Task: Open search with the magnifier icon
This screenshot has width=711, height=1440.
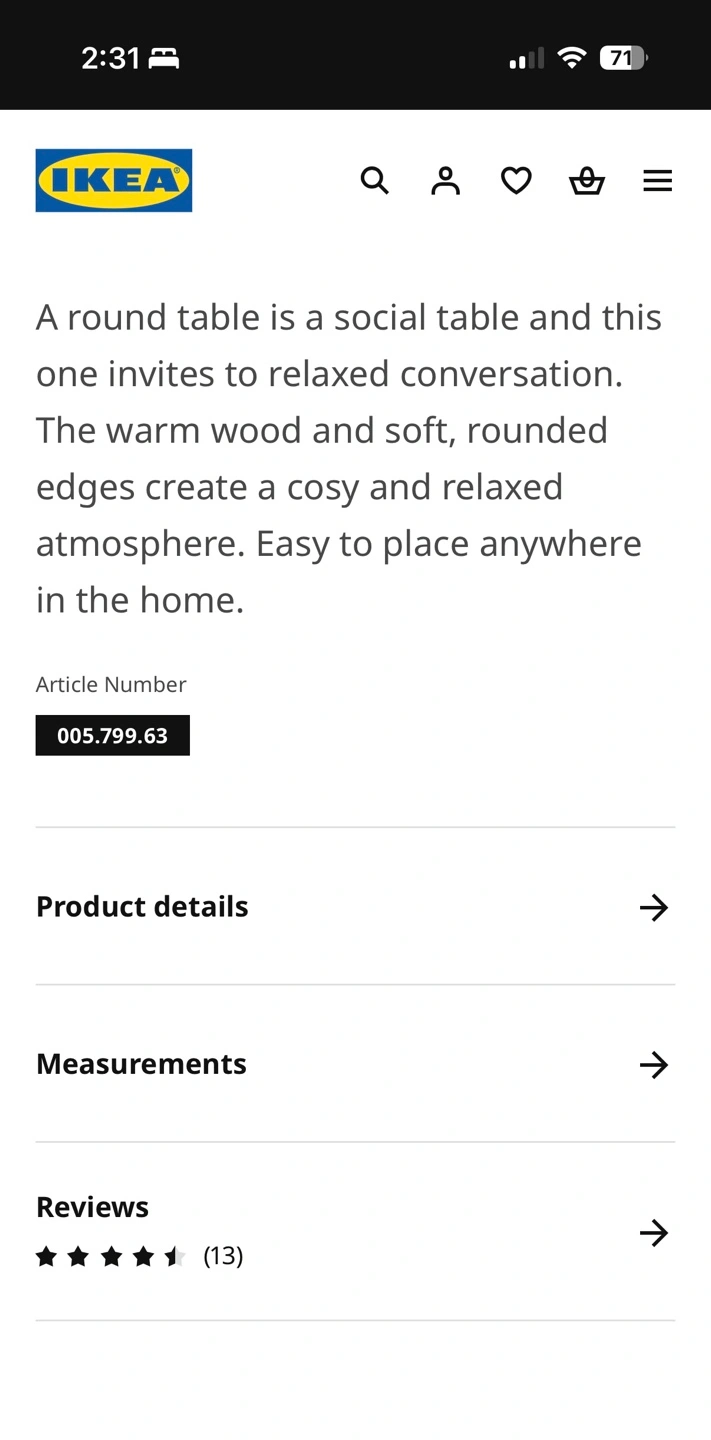Action: tap(374, 180)
